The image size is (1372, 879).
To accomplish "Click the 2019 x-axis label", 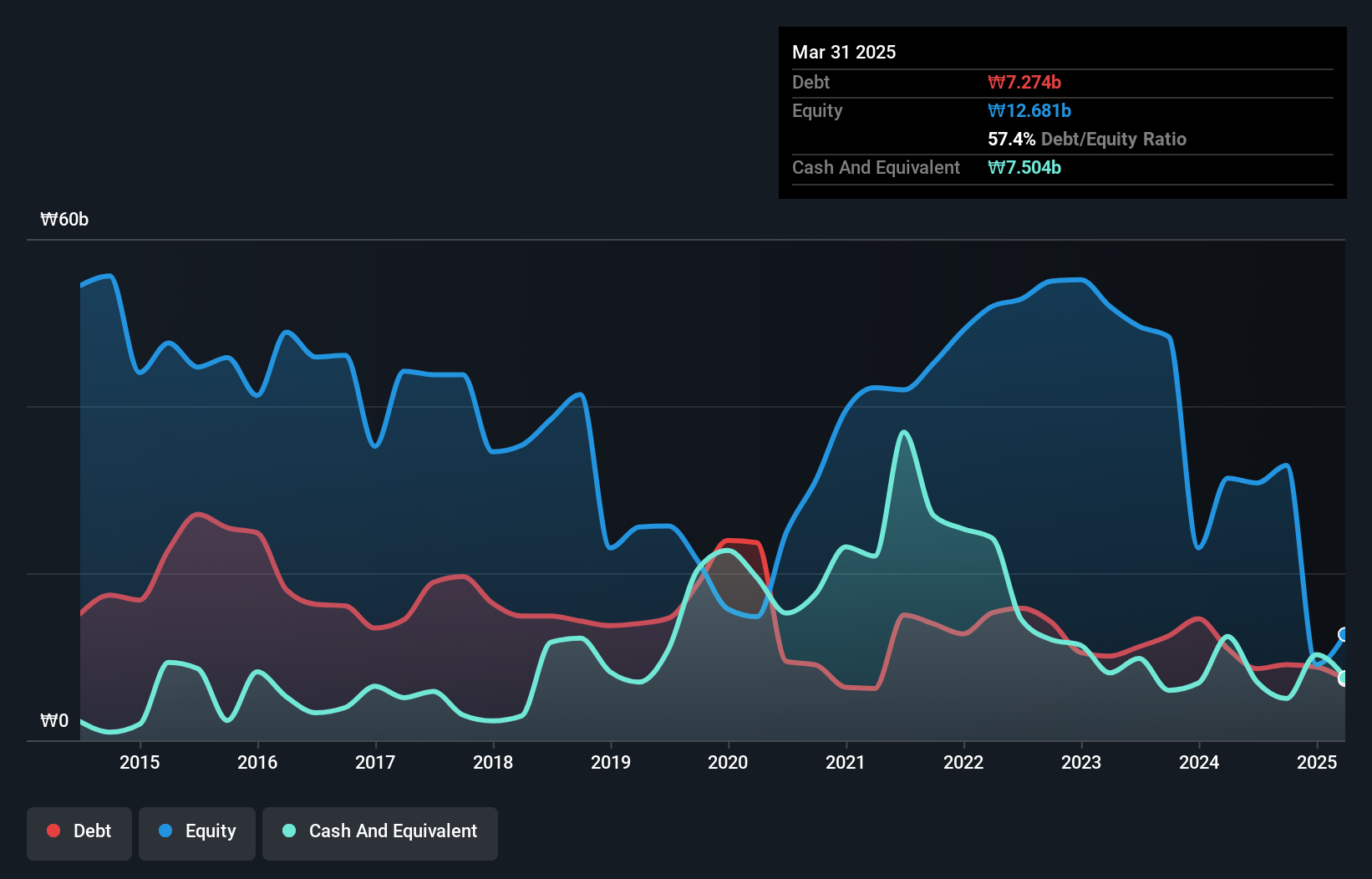I will [611, 762].
